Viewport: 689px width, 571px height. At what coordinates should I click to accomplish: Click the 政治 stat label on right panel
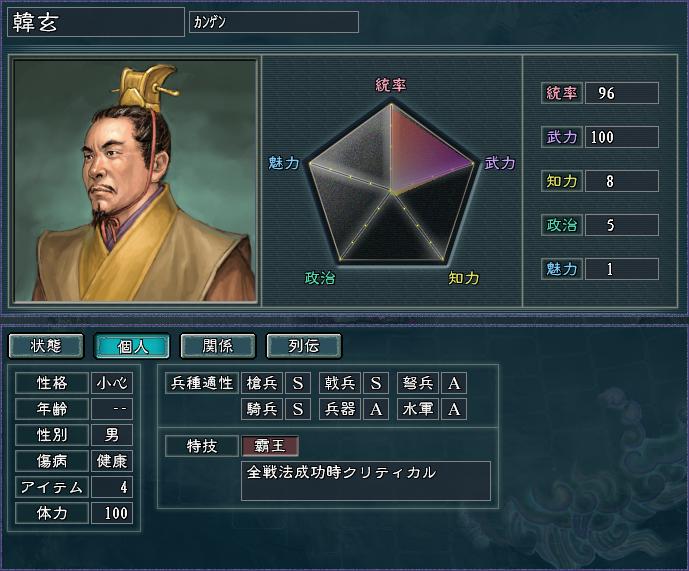562,225
